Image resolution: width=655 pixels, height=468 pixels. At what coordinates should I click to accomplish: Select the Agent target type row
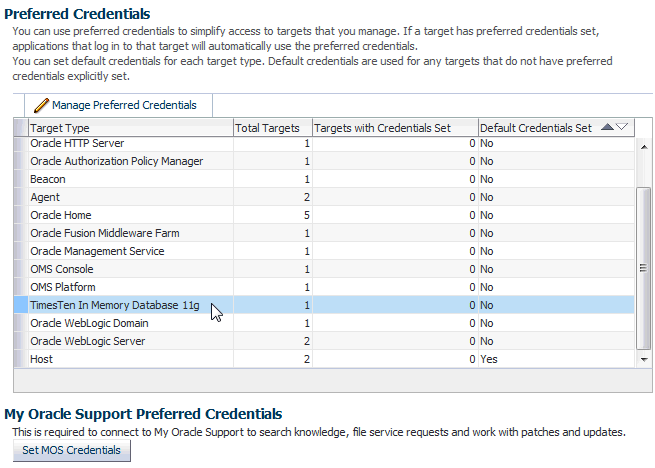click(324, 197)
